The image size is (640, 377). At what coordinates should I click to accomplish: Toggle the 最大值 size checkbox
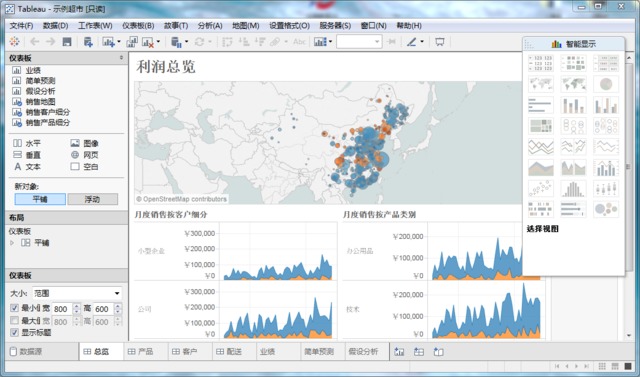click(14, 320)
